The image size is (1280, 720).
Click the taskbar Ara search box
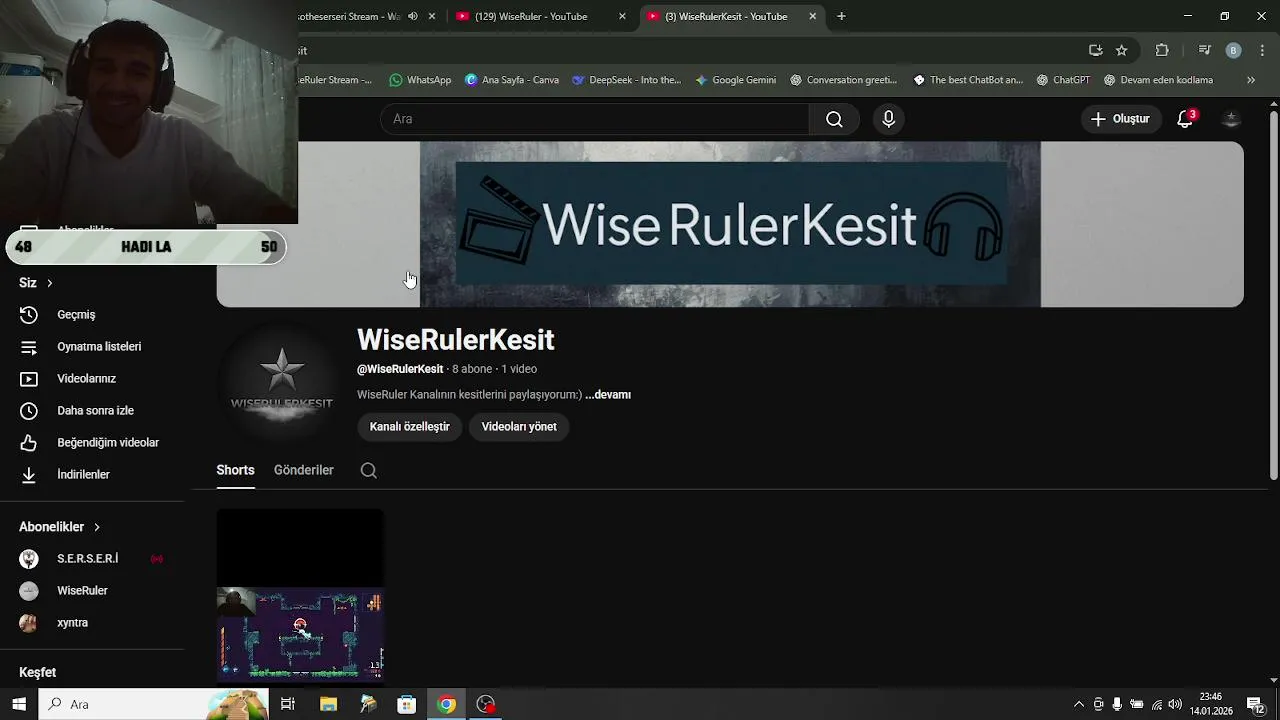[153, 704]
